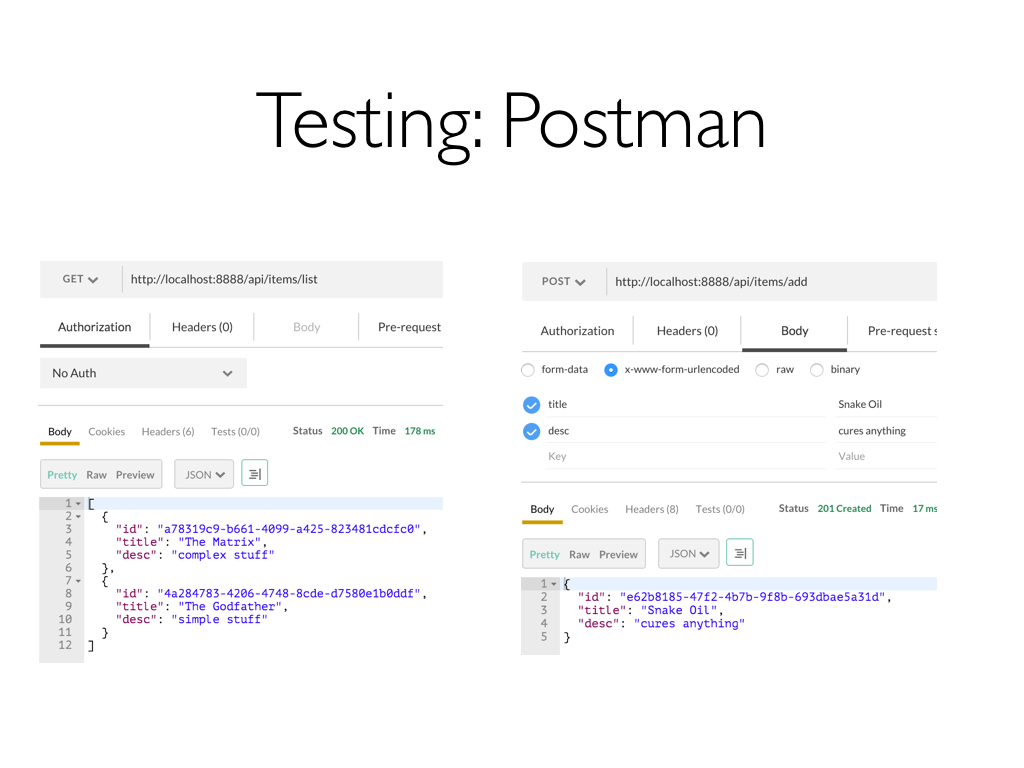Switch to Body tab in POST response

[542, 509]
